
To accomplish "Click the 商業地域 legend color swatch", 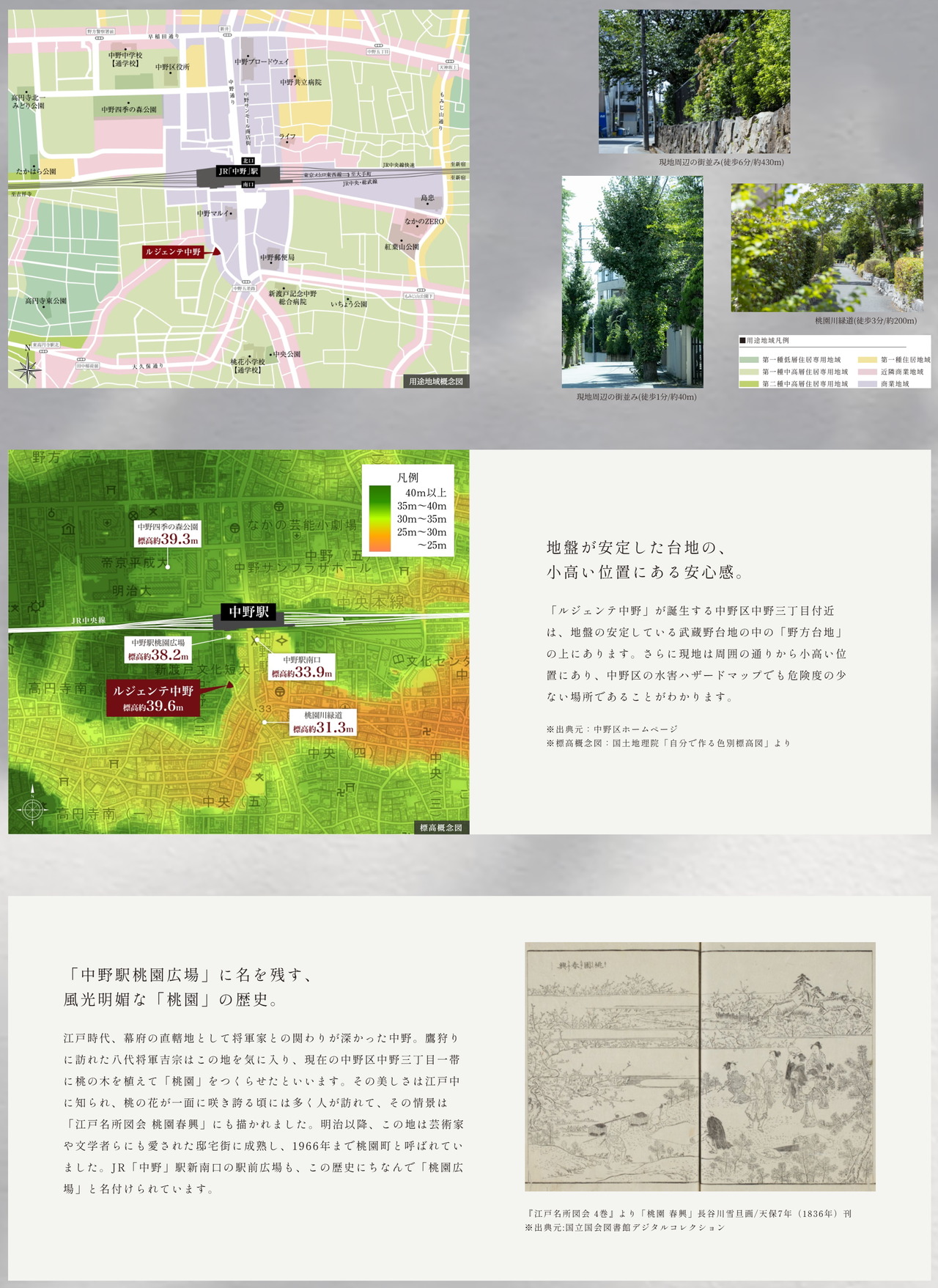I will pos(868,383).
